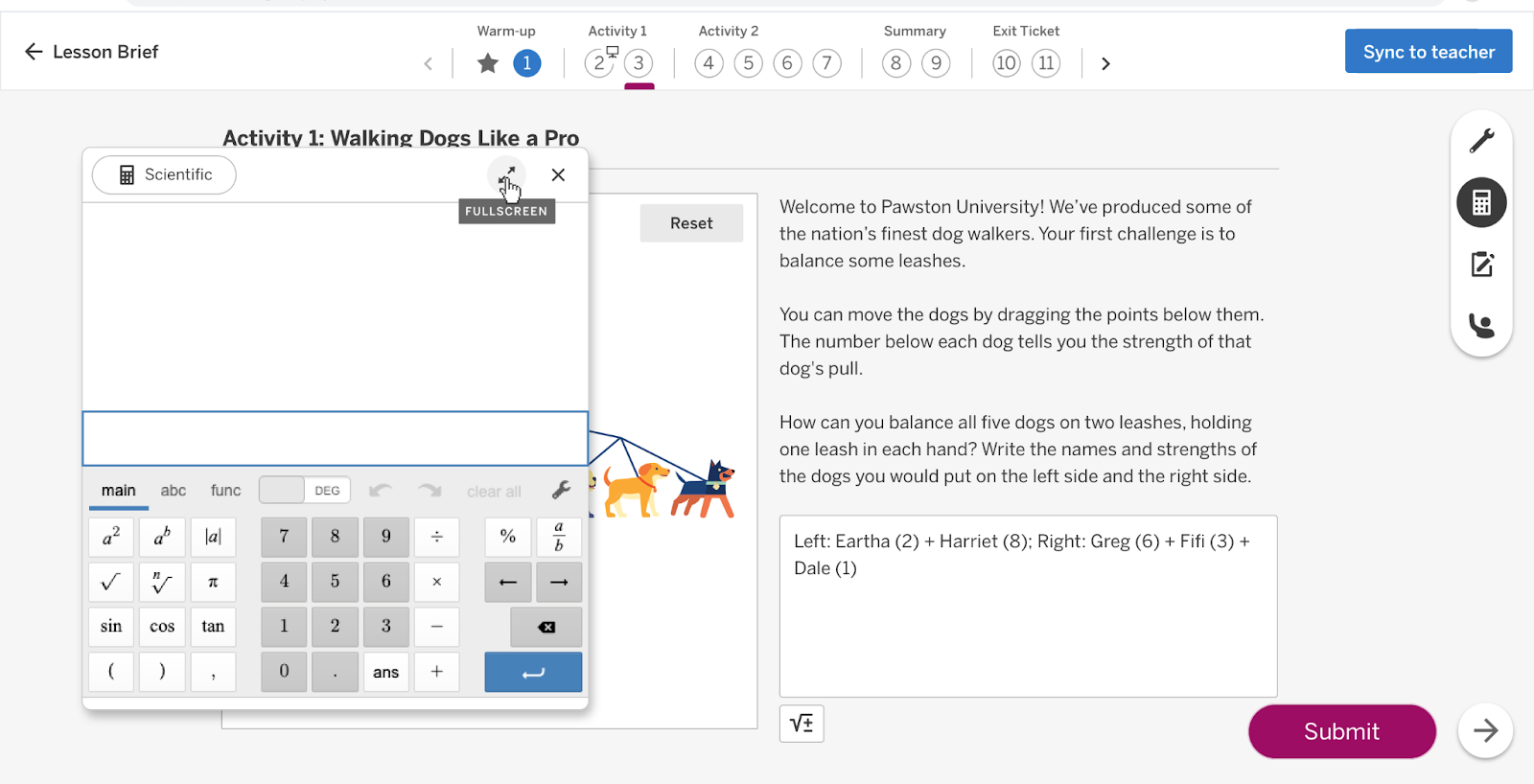Switch to the func keypad tab
The height and width of the screenshot is (784, 1534).
pyautogui.click(x=225, y=491)
